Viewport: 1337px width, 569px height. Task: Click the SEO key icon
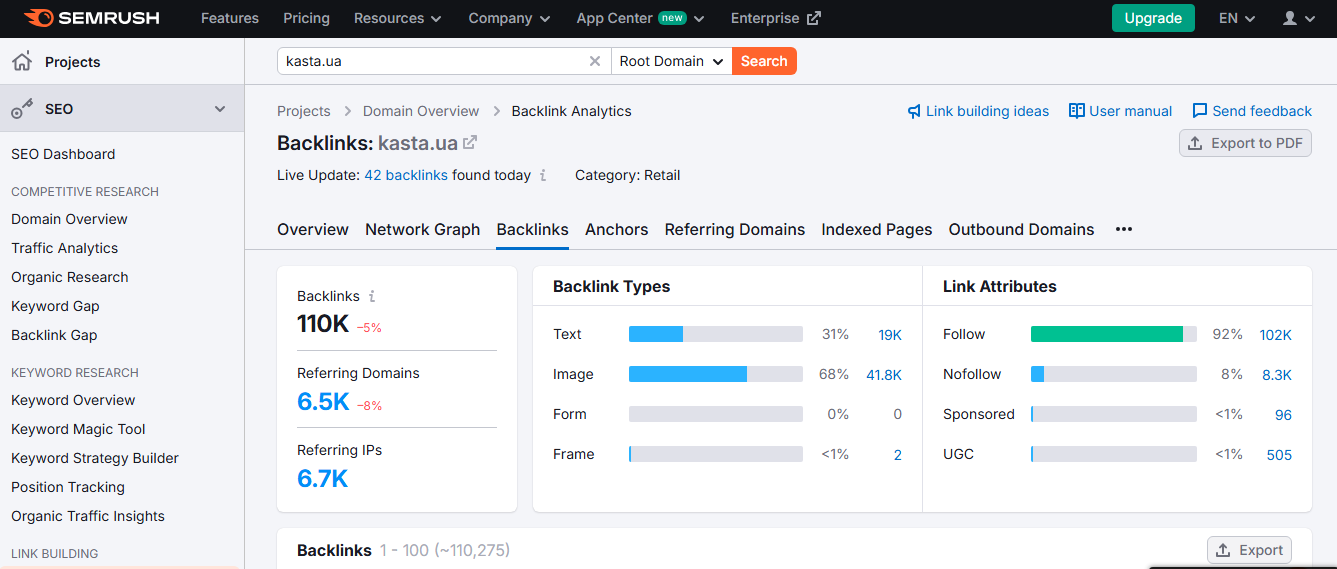coord(21,110)
